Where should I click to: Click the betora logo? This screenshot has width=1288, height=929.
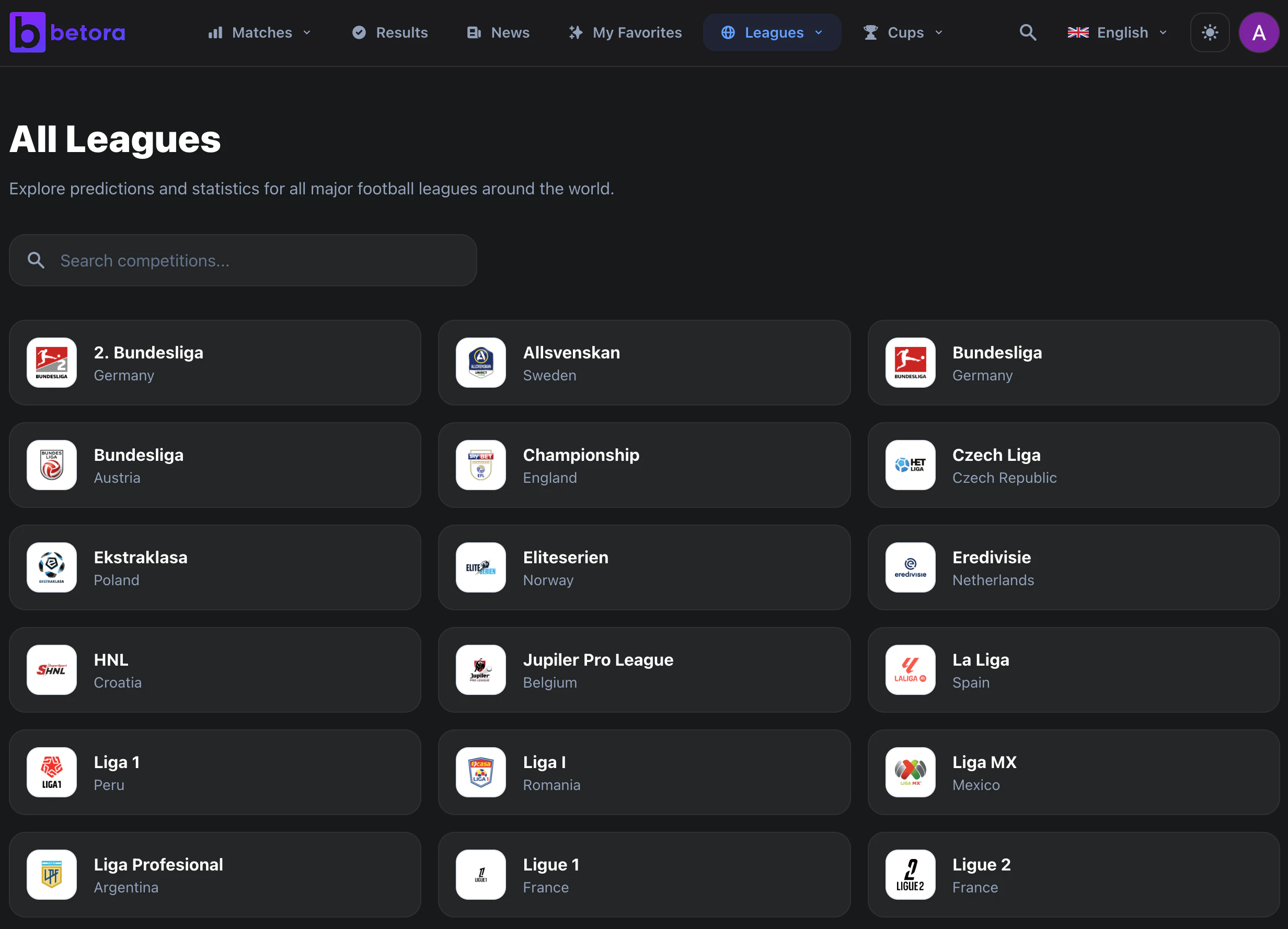coord(67,32)
